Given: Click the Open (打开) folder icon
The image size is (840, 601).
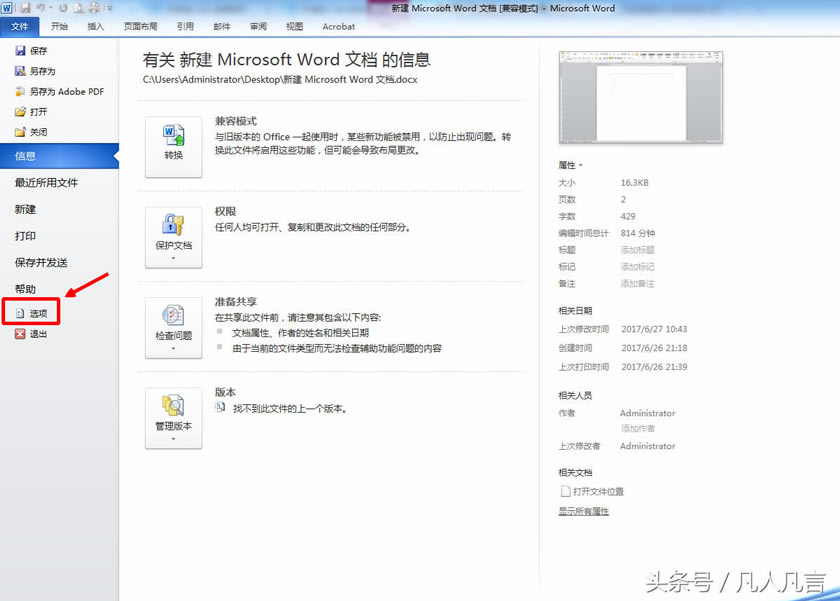Looking at the screenshot, I should [x=20, y=112].
